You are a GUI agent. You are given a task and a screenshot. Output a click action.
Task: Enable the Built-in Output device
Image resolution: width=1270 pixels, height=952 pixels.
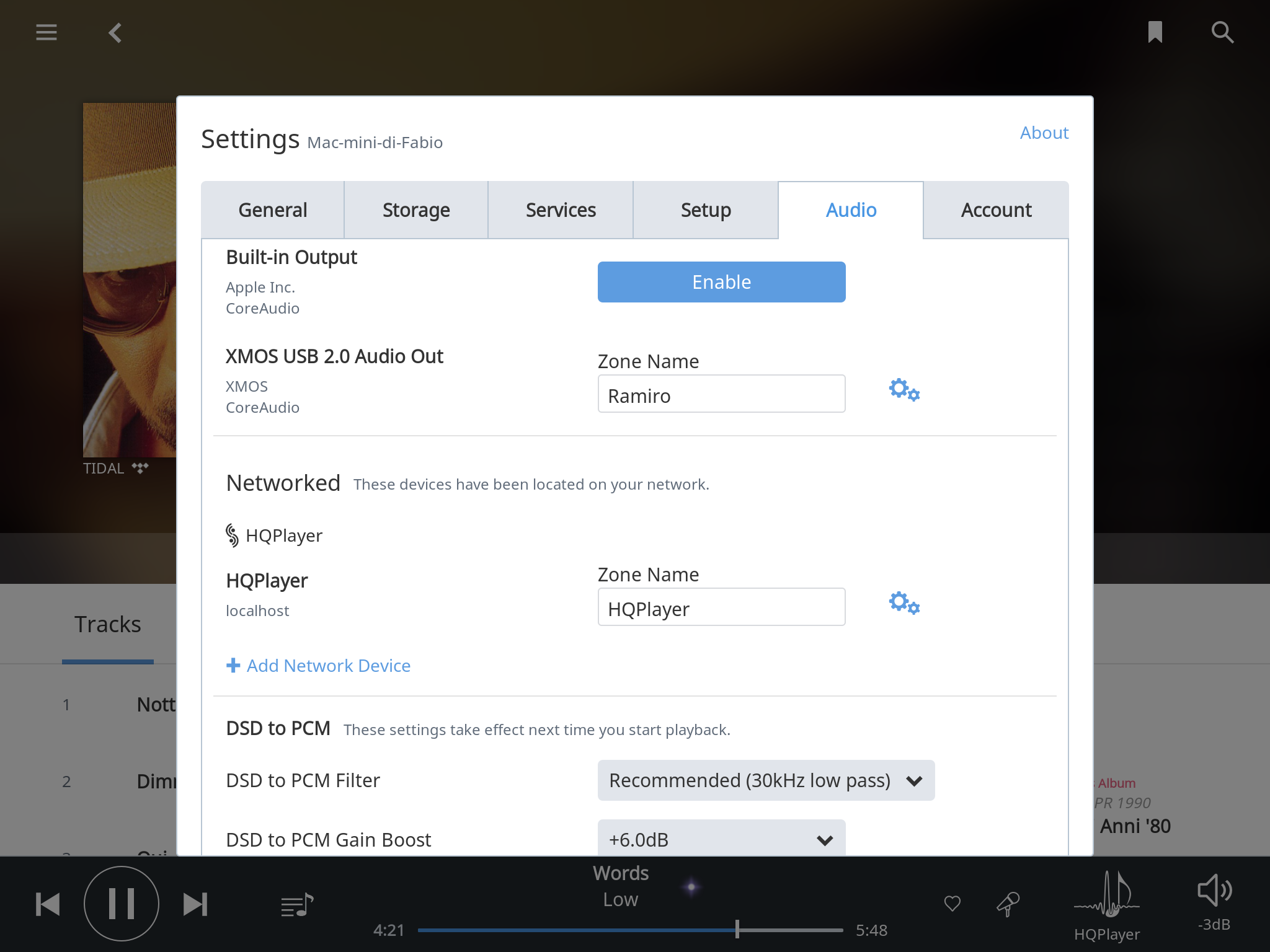tap(721, 282)
